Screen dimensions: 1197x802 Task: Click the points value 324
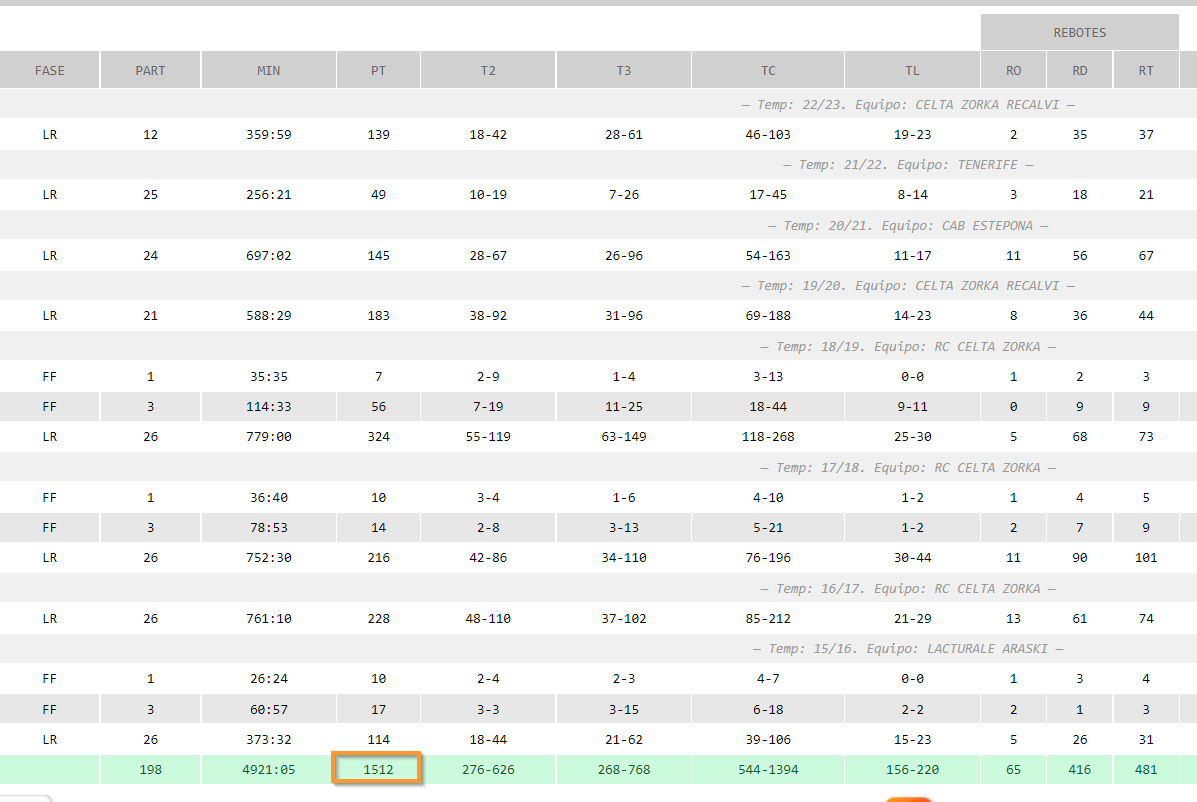click(x=379, y=436)
